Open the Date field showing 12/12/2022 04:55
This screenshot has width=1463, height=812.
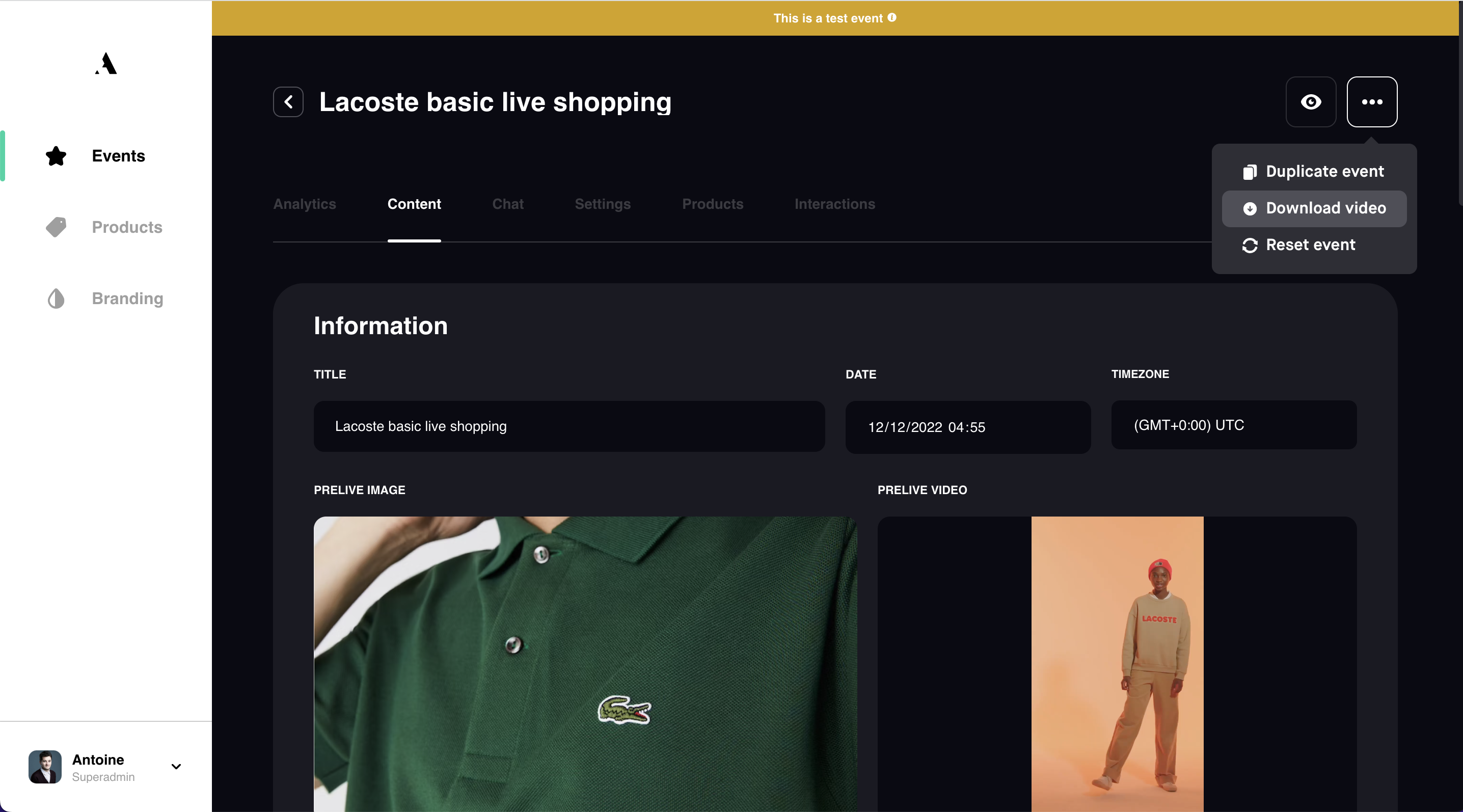coord(968,427)
